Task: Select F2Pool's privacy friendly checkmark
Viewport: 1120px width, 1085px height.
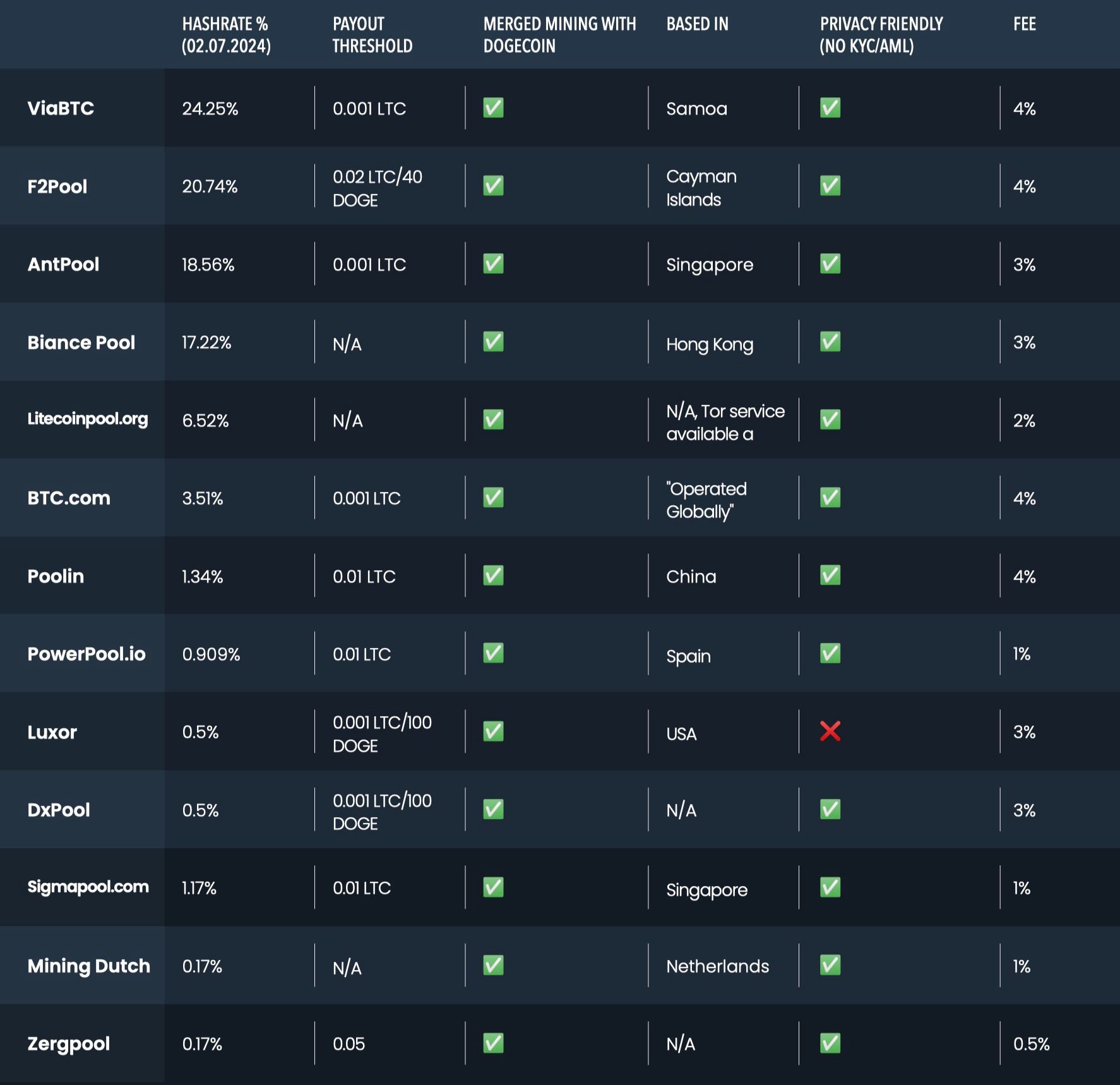Action: [830, 186]
